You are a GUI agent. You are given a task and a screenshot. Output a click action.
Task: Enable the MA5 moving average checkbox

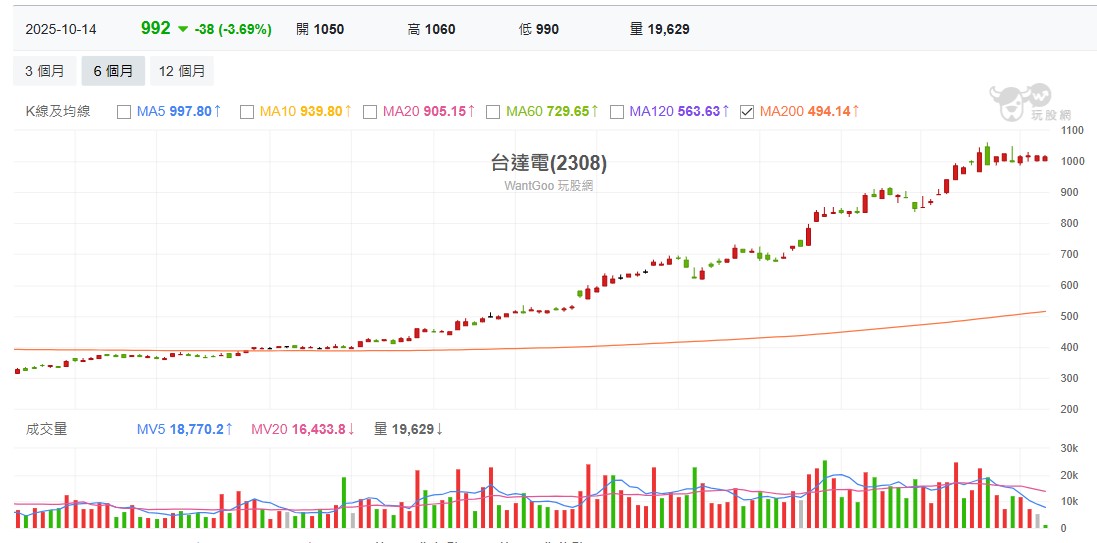pos(124,111)
